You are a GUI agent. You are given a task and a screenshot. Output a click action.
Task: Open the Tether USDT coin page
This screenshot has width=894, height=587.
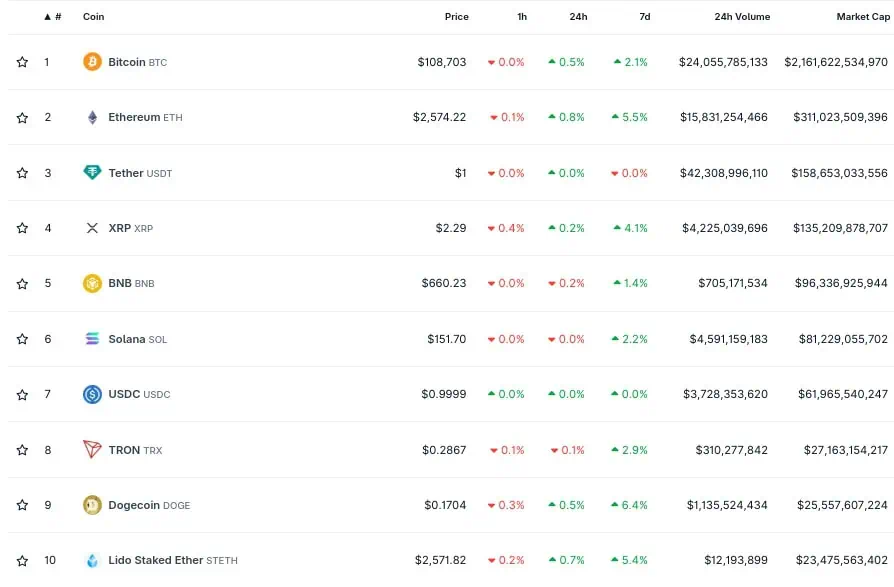click(x=140, y=173)
